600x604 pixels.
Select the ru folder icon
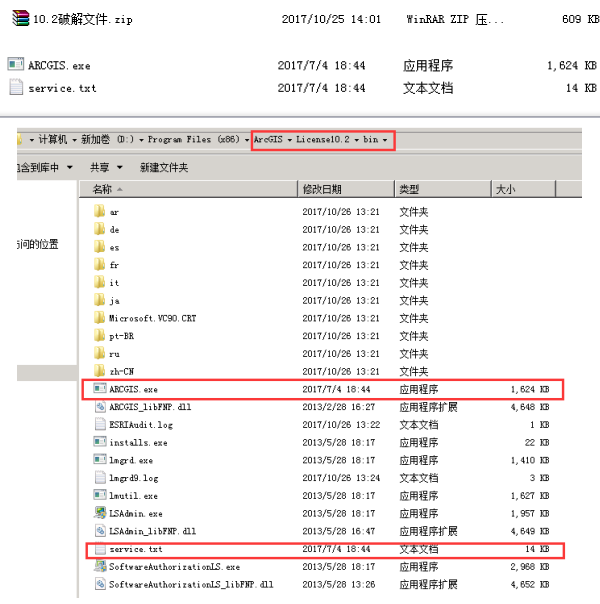coord(99,353)
